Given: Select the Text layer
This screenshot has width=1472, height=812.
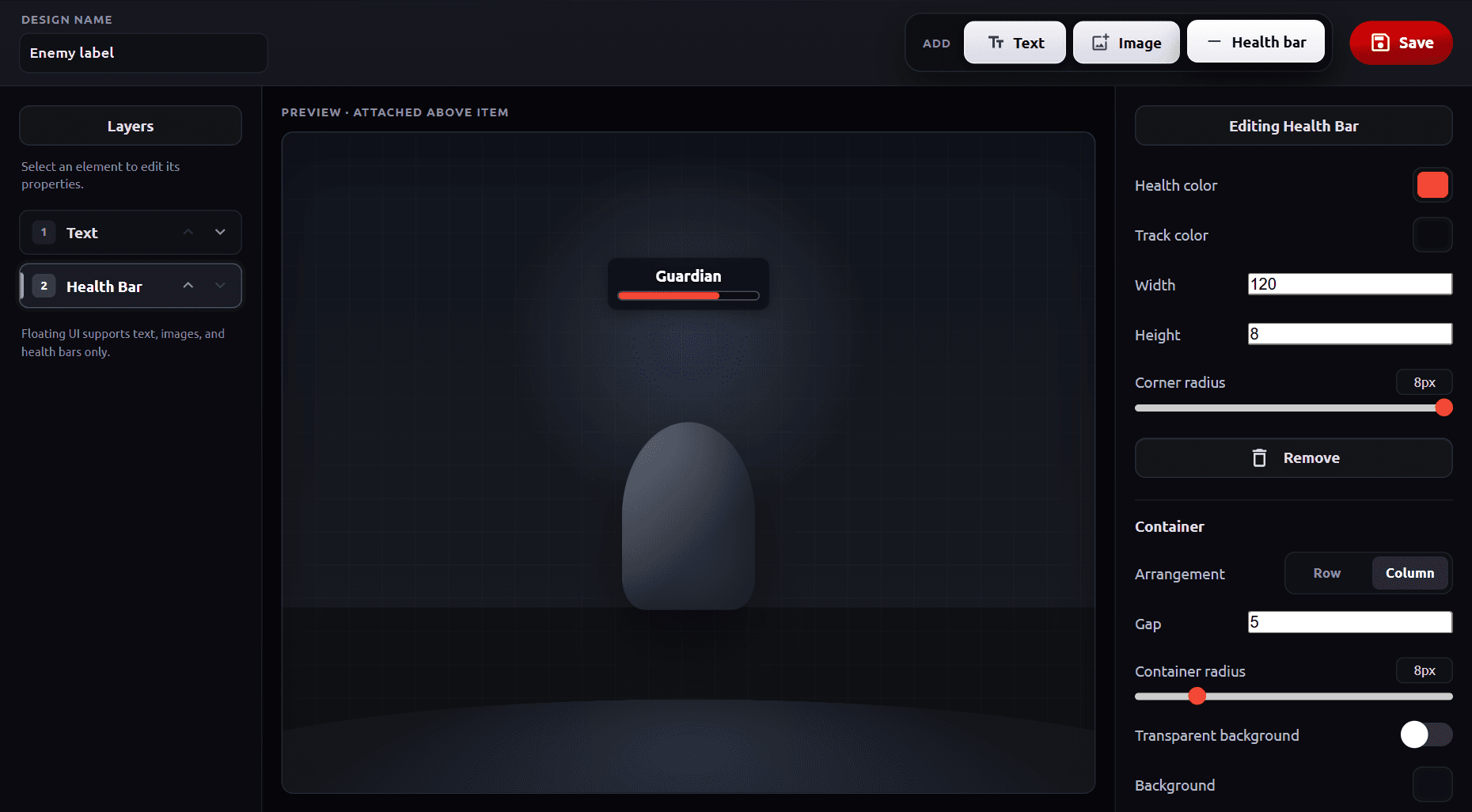Looking at the screenshot, I should (131, 233).
